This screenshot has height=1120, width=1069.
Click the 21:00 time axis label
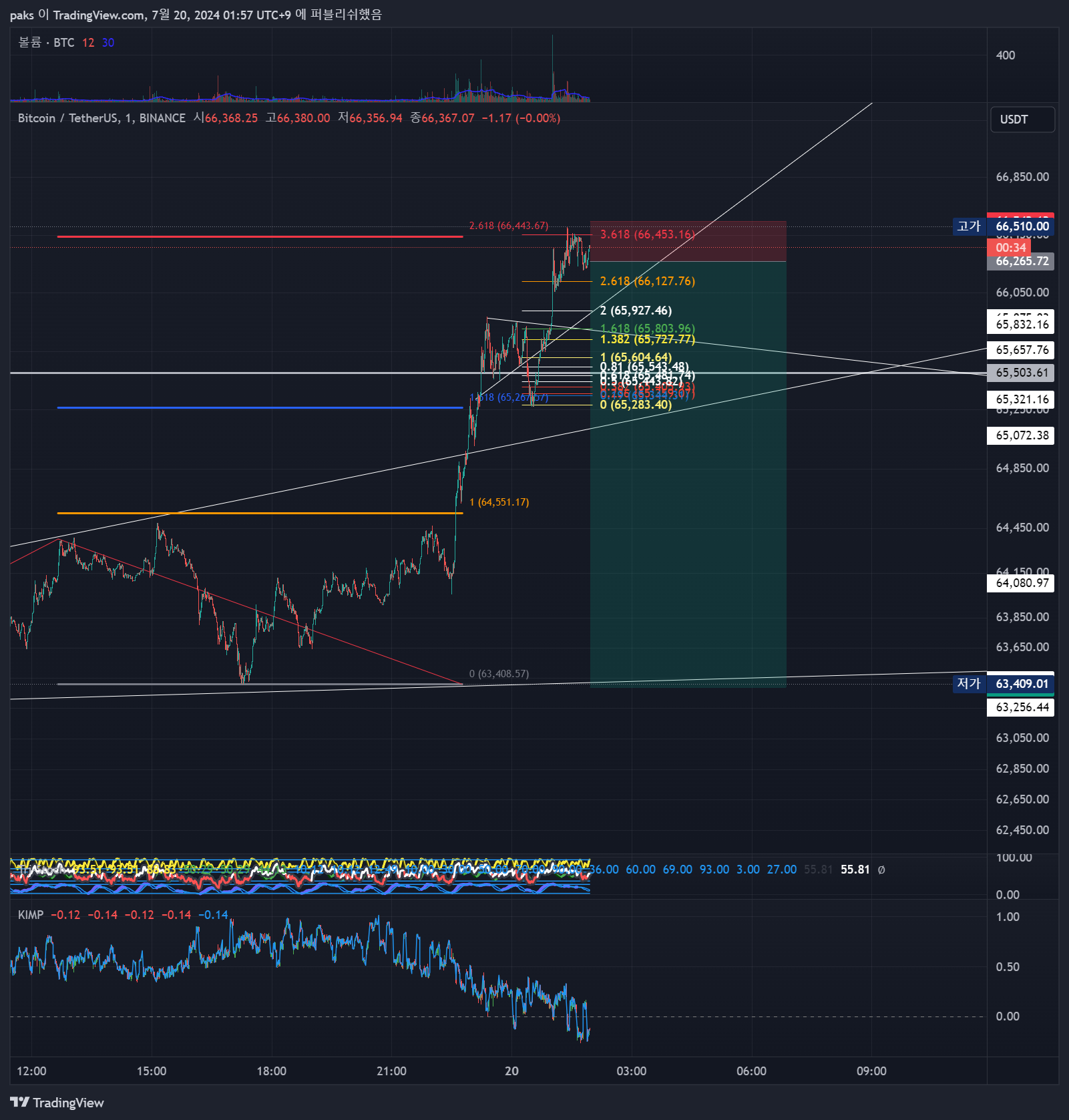coord(391,1071)
